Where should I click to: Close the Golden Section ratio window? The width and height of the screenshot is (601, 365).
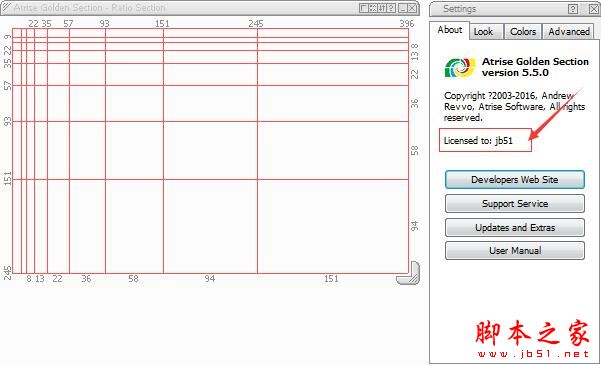tap(412, 8)
